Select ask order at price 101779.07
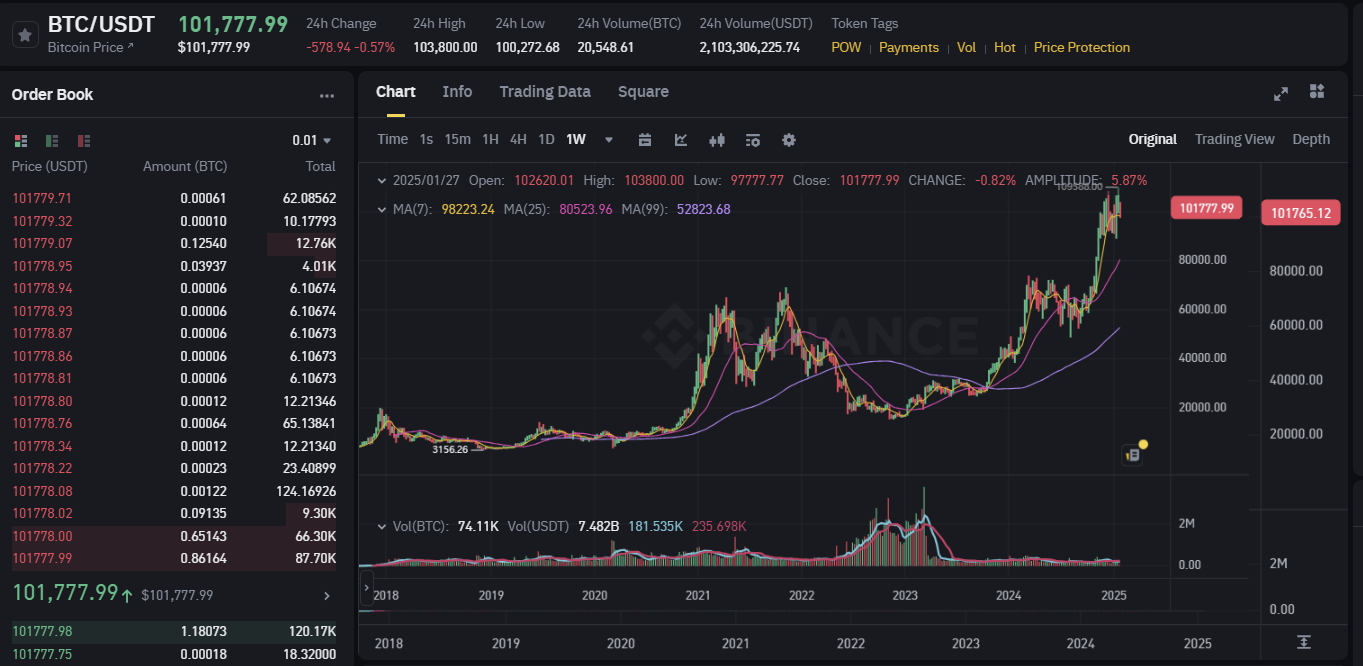The image size is (1363, 666). tap(177, 243)
